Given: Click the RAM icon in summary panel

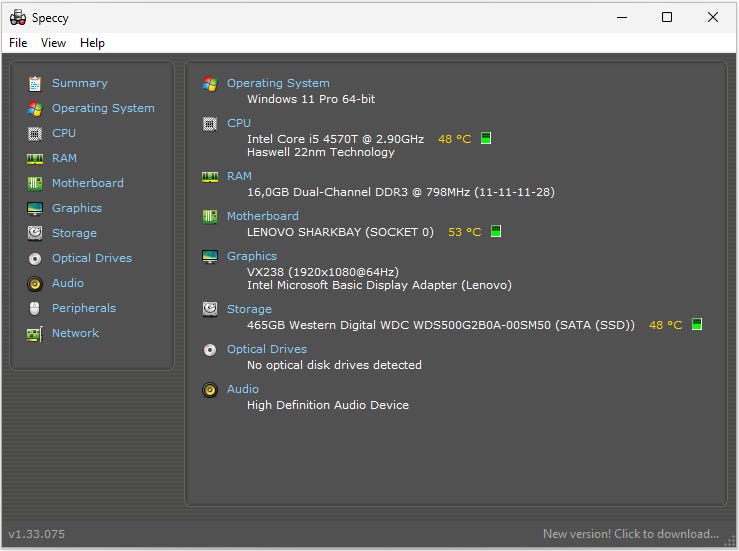Looking at the screenshot, I should [x=210, y=177].
